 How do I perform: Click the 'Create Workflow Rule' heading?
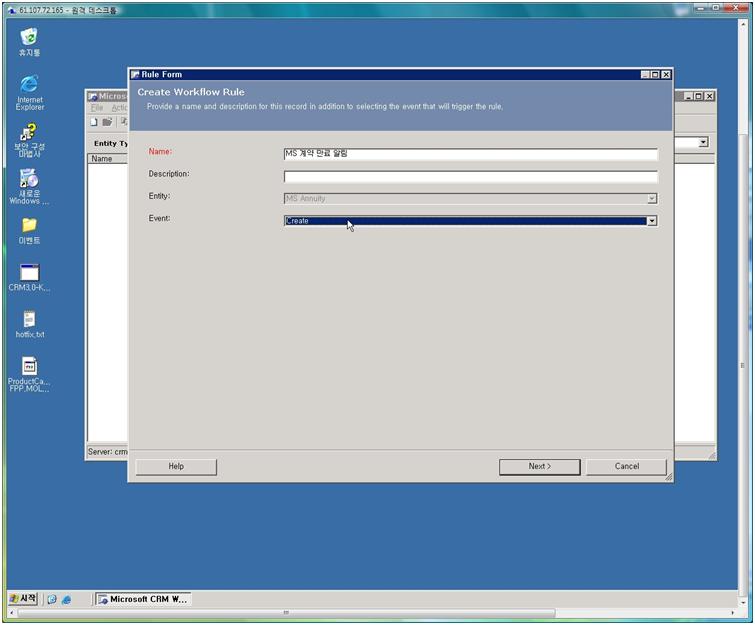tap(191, 92)
